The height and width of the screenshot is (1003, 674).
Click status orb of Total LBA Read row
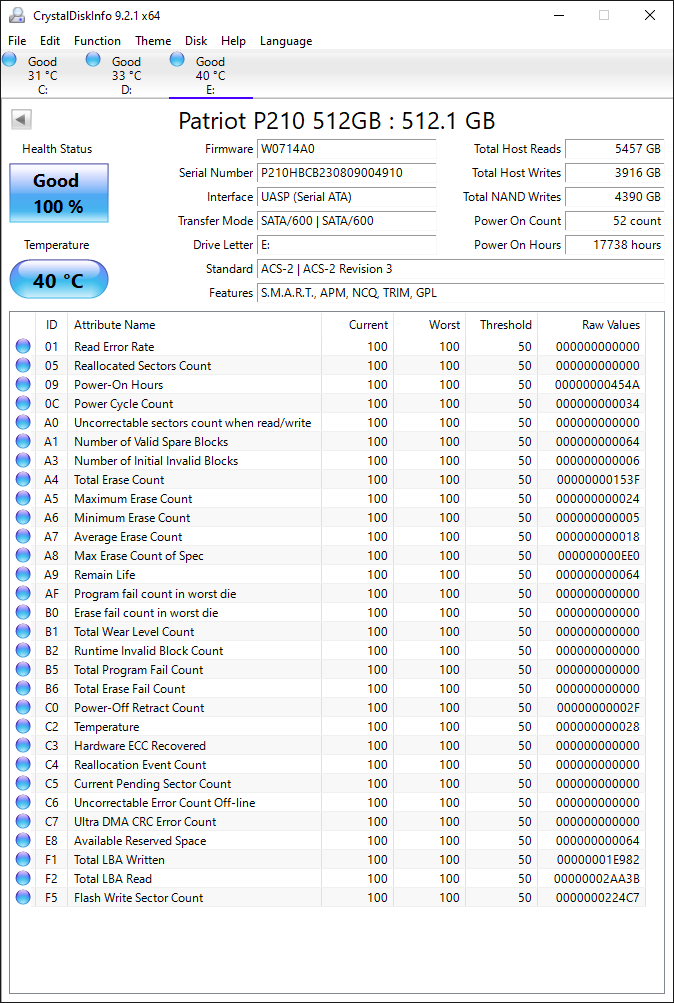coord(23,879)
